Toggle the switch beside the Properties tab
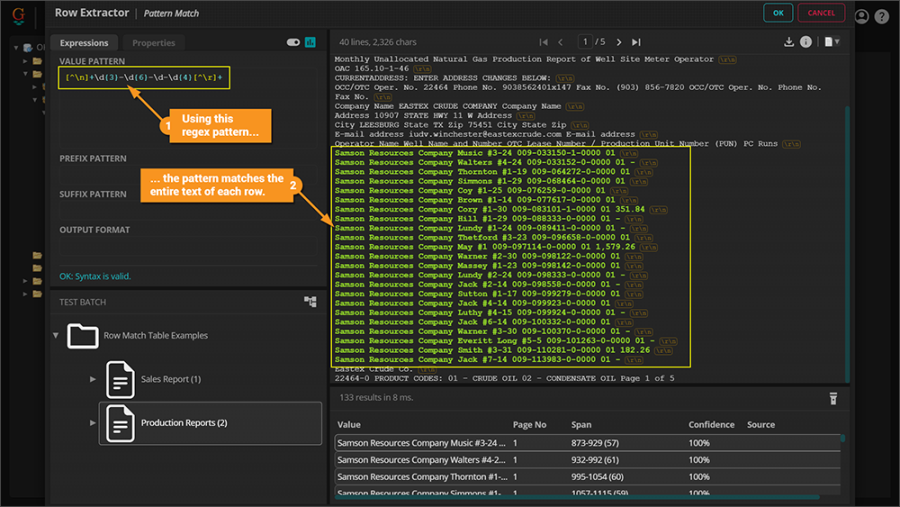900x507 pixels. click(293, 43)
